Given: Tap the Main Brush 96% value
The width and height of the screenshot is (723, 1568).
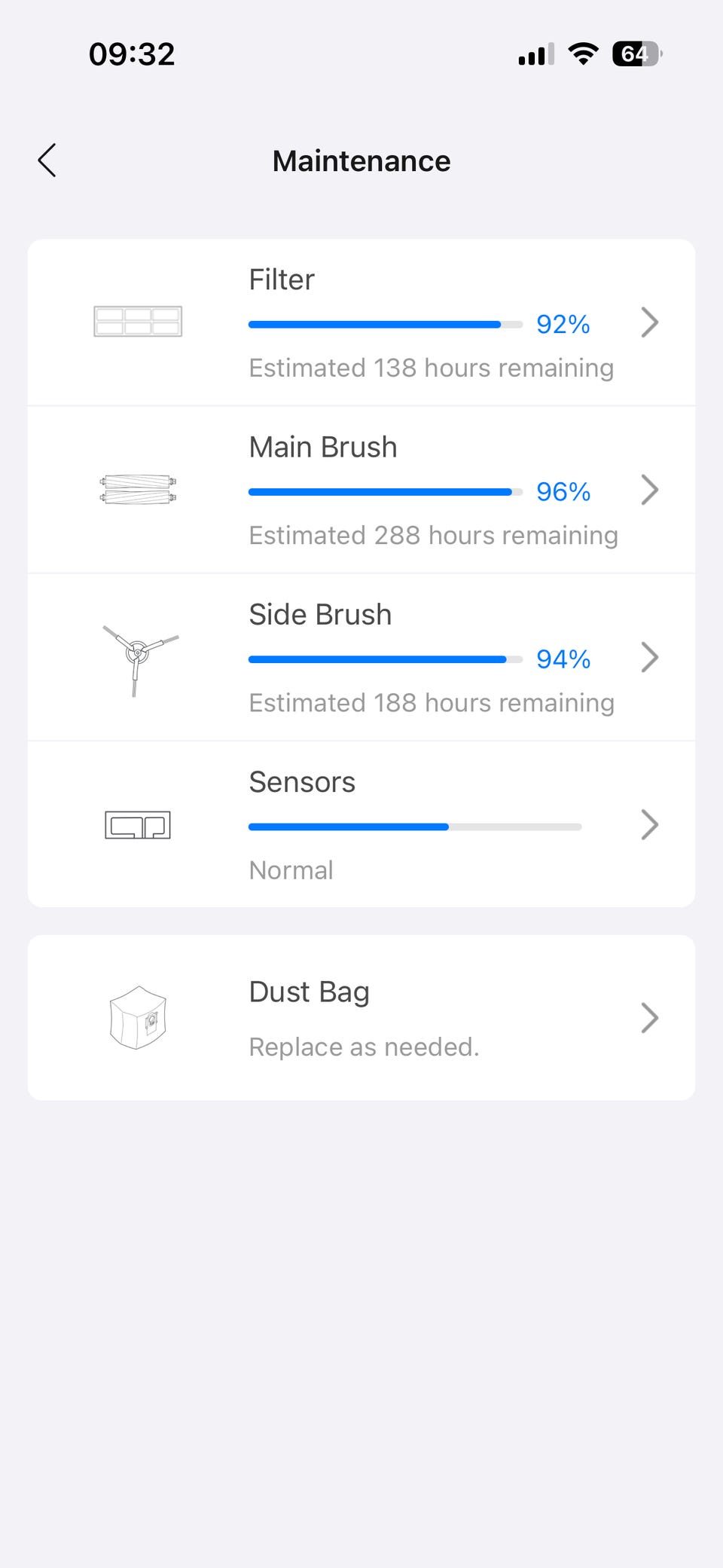Looking at the screenshot, I should [x=563, y=491].
